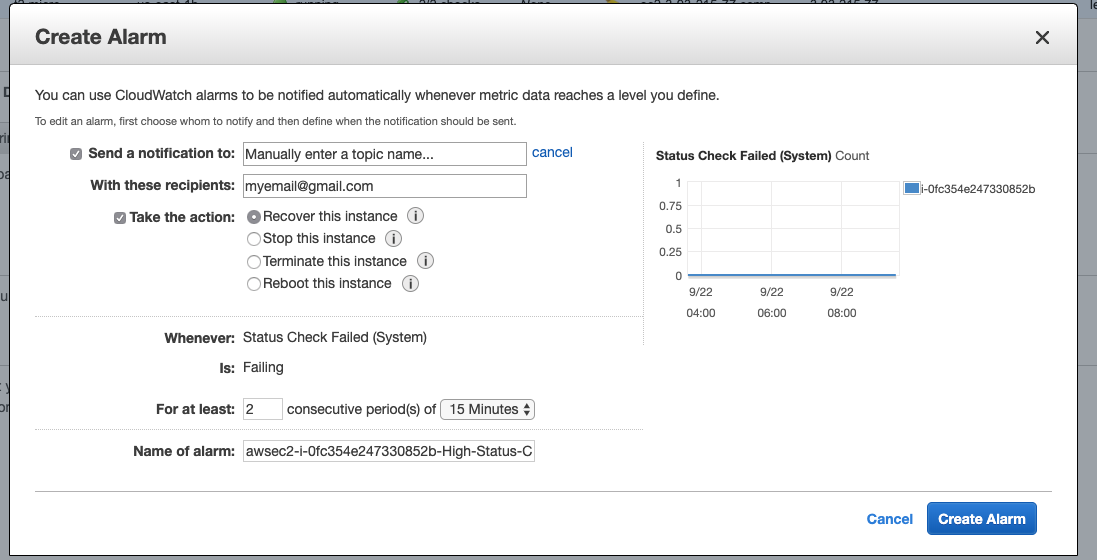Select Recover this instance option
Image resolution: width=1097 pixels, height=560 pixels.
254,216
